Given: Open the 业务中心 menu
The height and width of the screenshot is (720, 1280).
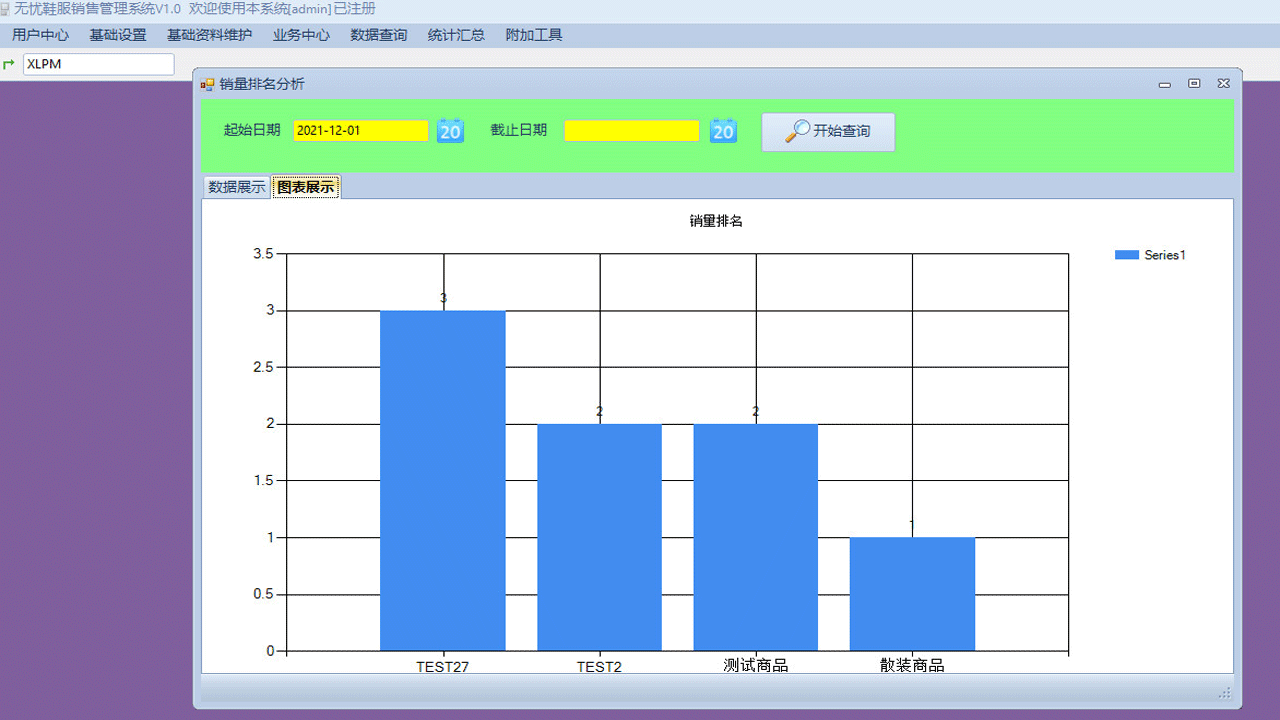Looking at the screenshot, I should [301, 34].
